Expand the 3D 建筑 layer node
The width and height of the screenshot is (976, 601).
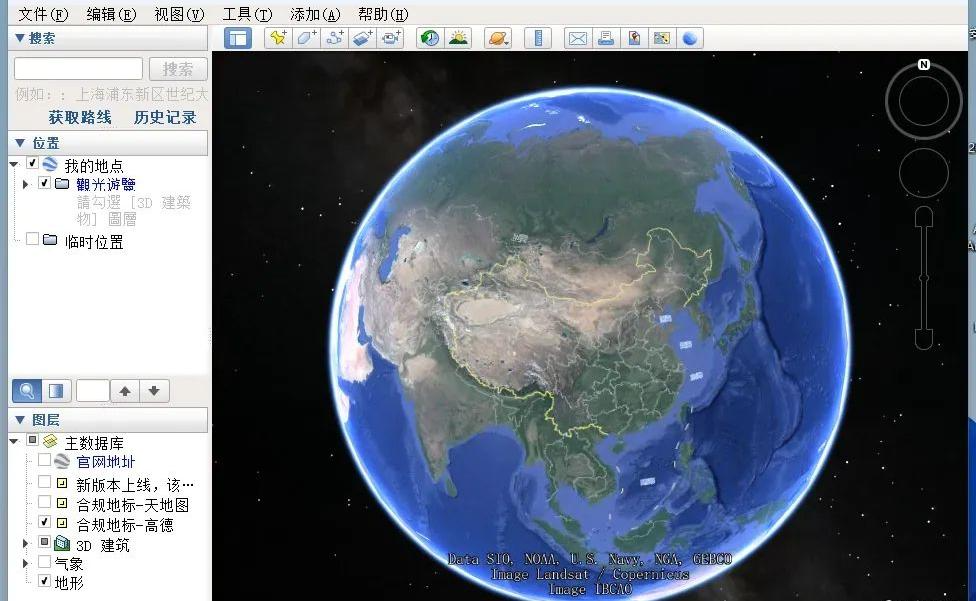point(26,543)
